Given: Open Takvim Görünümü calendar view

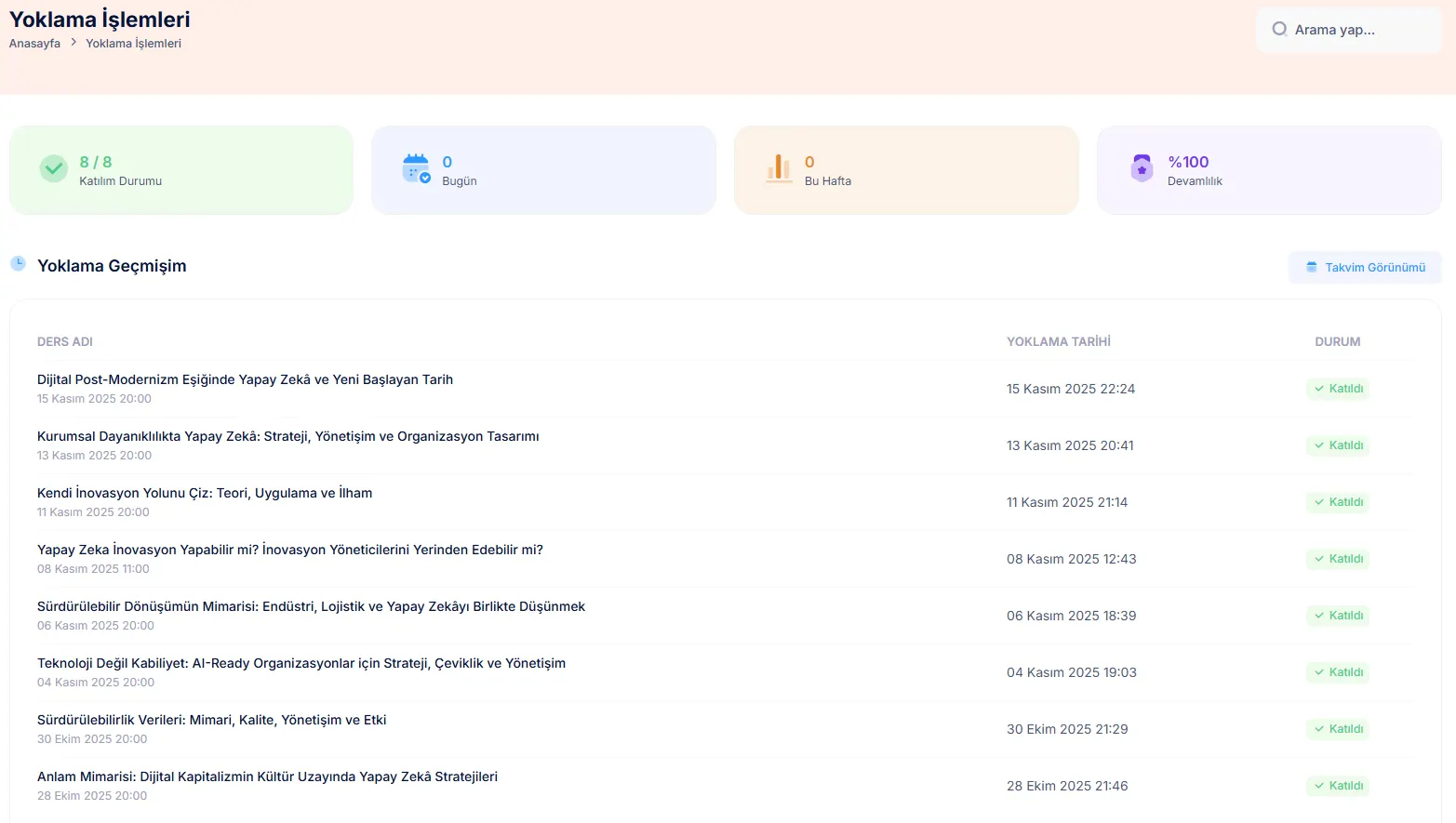Looking at the screenshot, I should point(1365,268).
